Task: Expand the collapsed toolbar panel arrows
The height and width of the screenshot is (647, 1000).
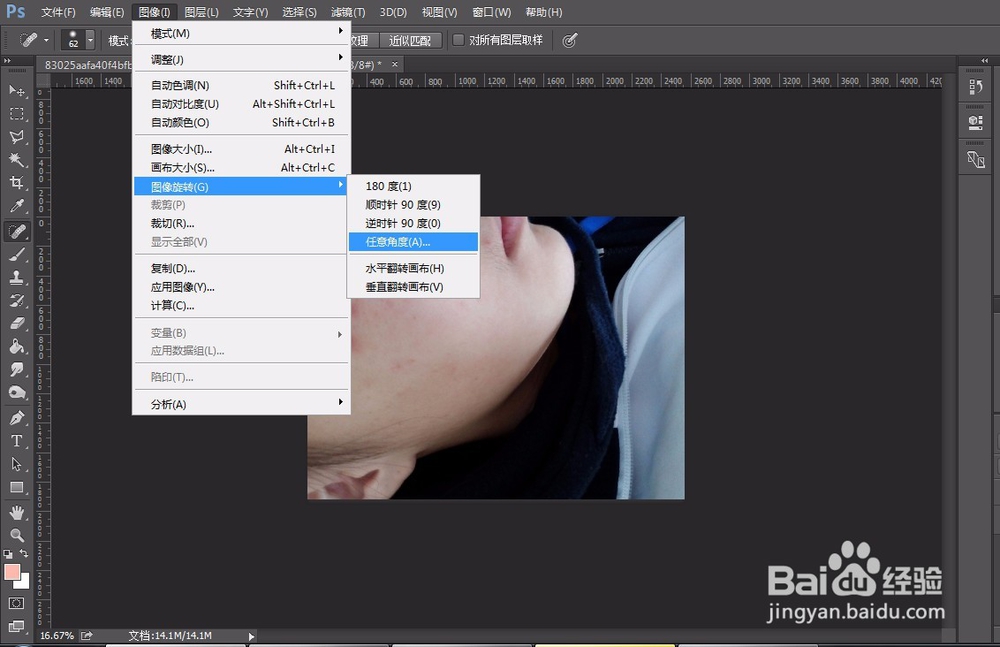Action: click(x=8, y=61)
